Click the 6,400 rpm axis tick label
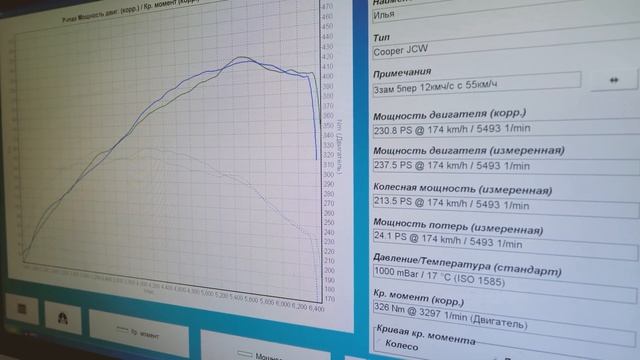 pyautogui.click(x=316, y=308)
